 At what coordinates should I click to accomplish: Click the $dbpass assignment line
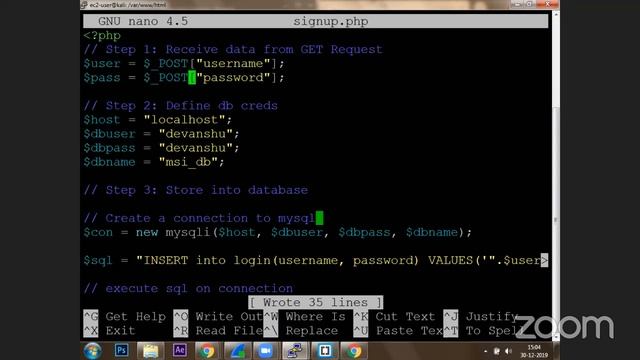pyautogui.click(x=162, y=148)
